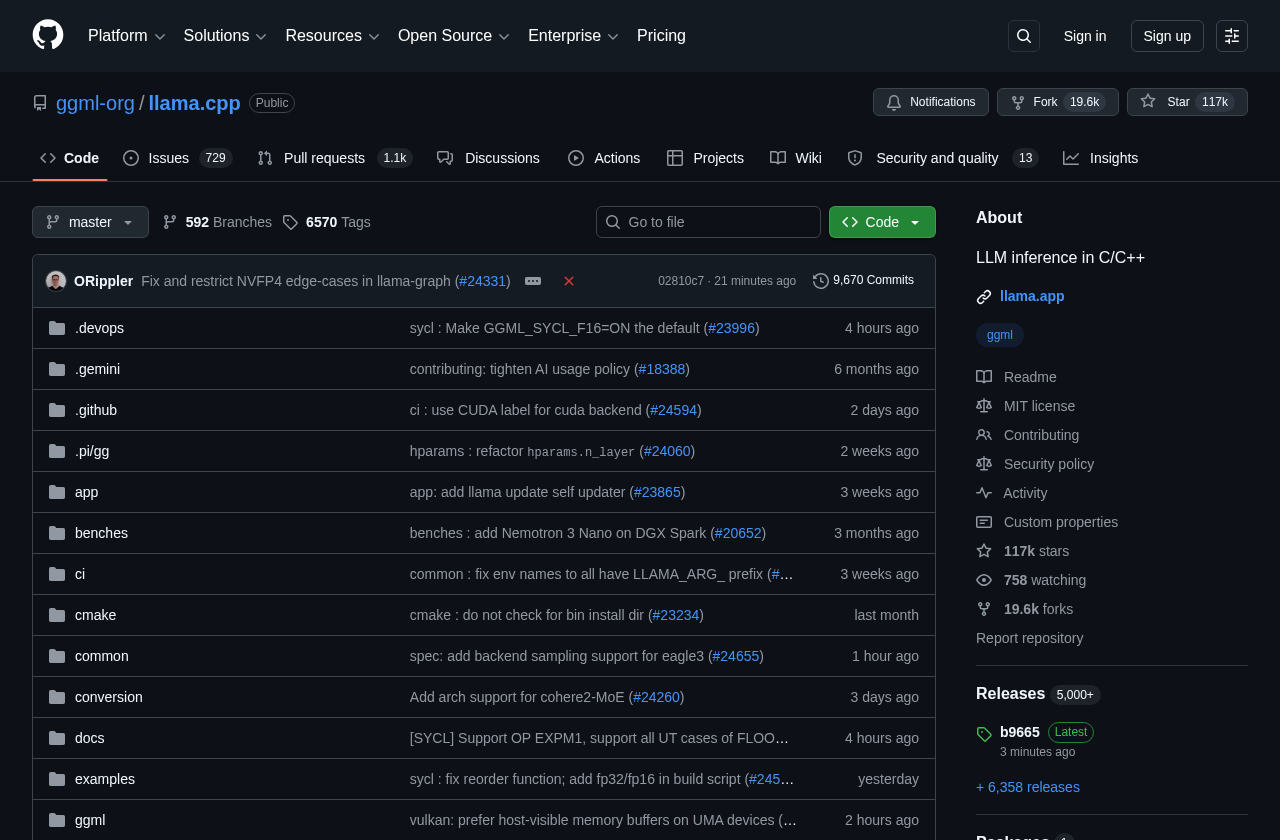Click the Fork 19.6k button
The height and width of the screenshot is (840, 1280).
[x=1058, y=102]
